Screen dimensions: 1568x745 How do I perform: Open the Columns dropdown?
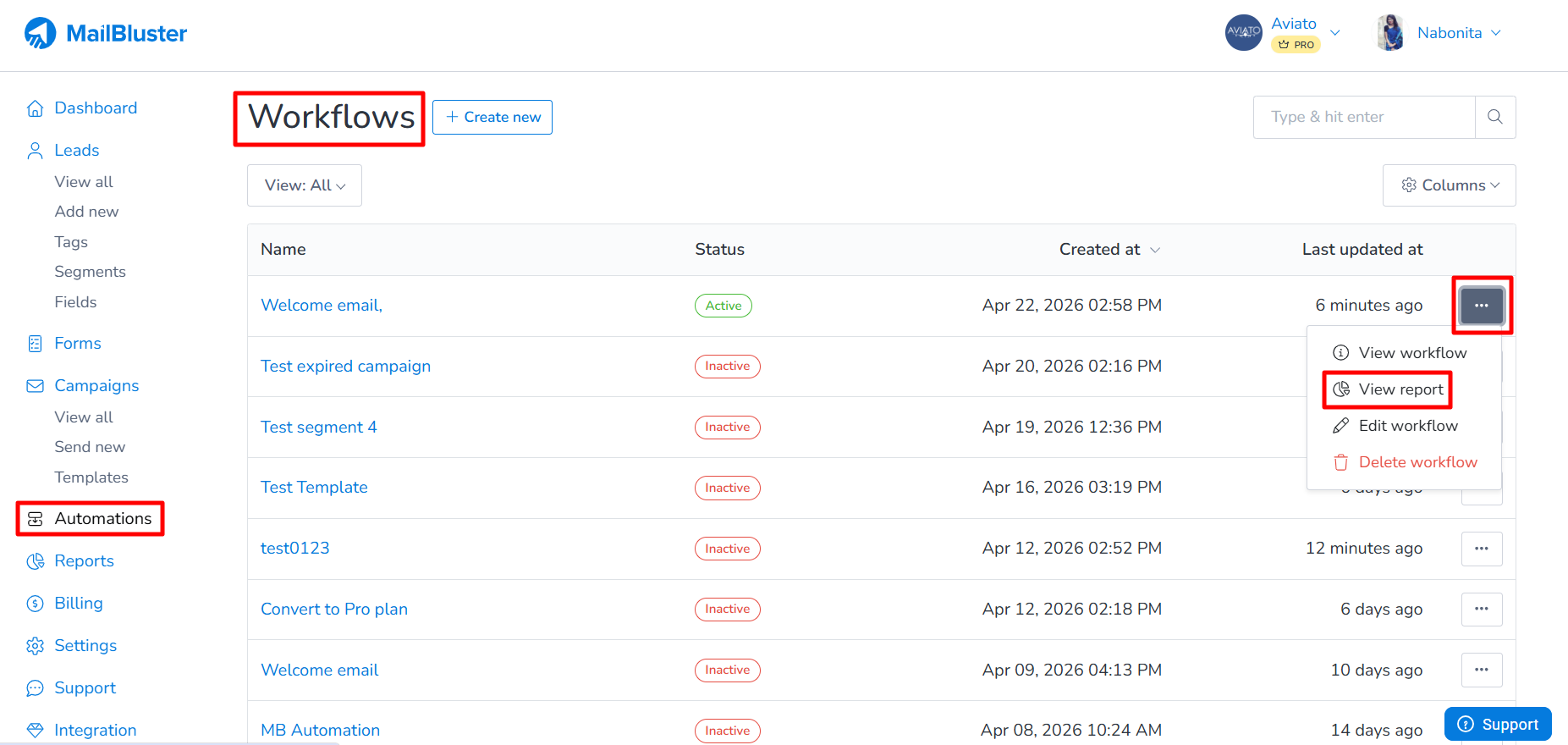click(1449, 185)
